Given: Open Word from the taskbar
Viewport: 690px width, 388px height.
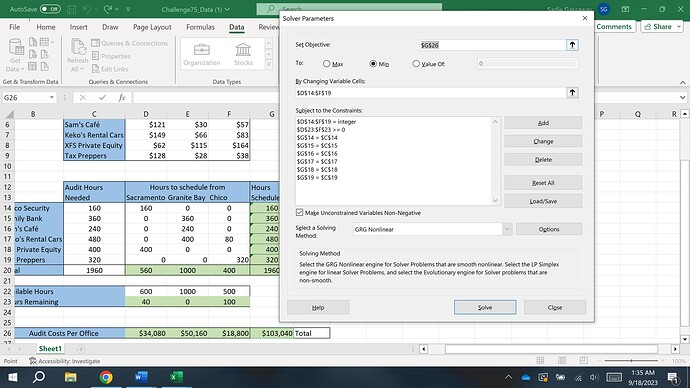Looking at the screenshot, I should click(x=141, y=377).
